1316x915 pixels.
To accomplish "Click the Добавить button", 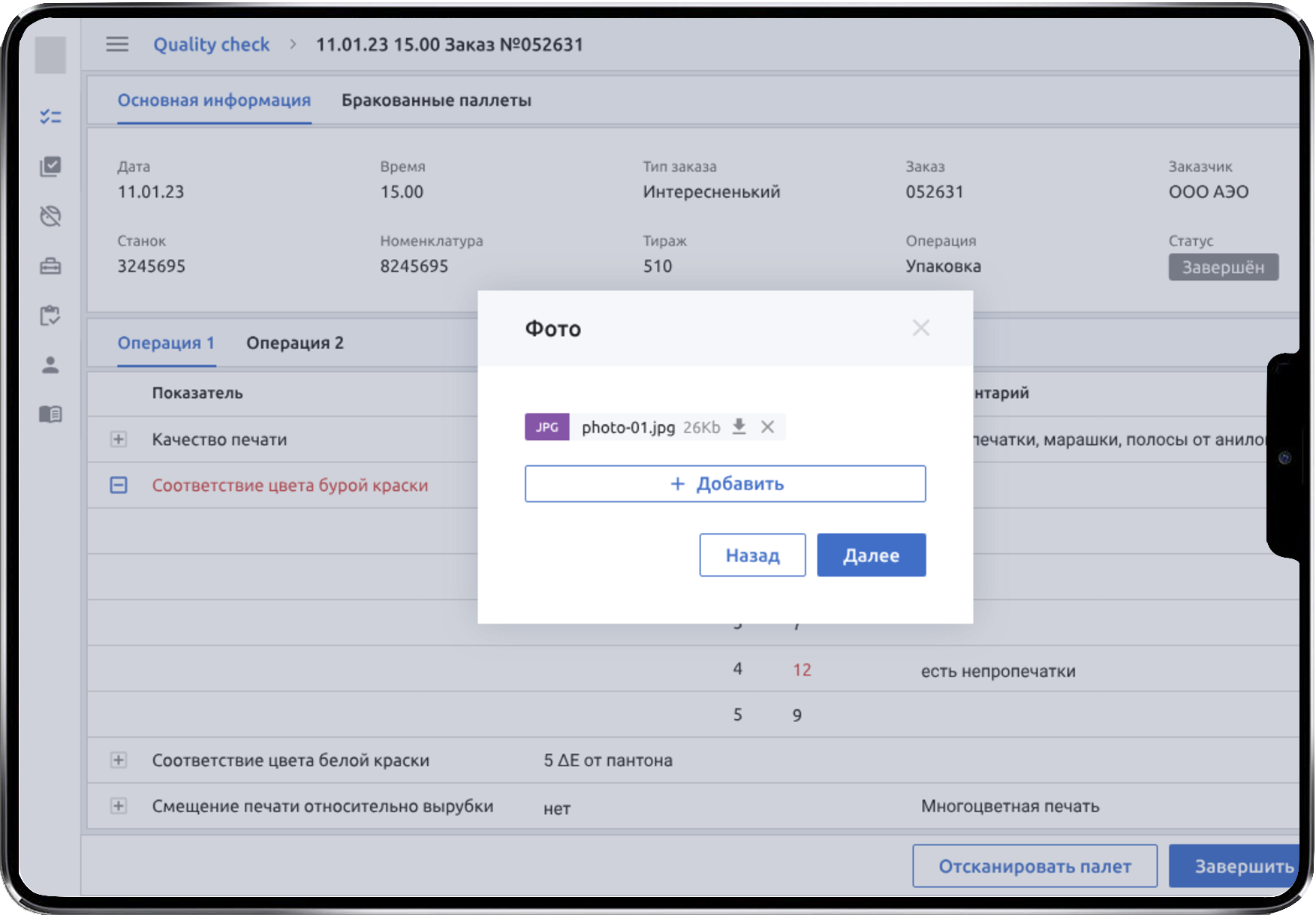I will click(724, 483).
